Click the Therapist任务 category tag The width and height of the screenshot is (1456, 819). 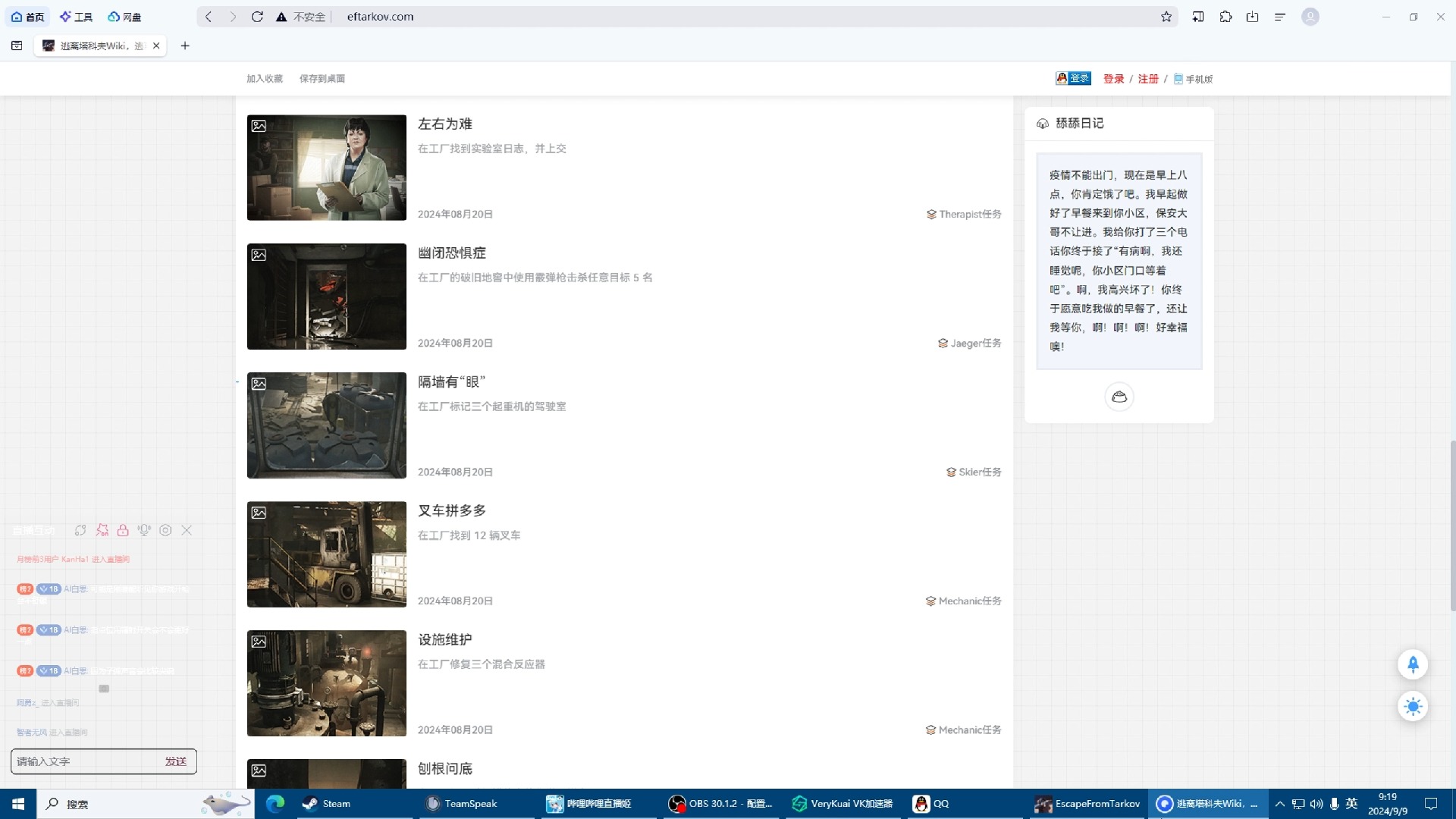964,215
